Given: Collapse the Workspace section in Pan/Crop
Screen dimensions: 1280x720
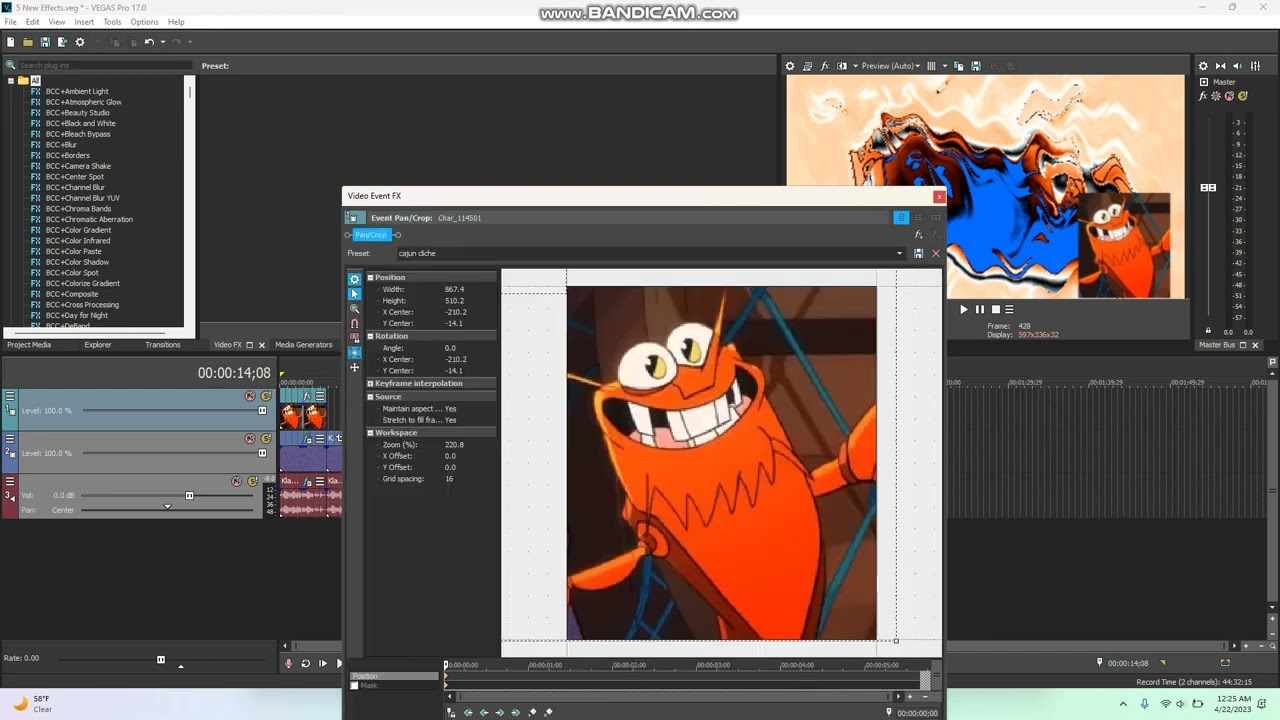Looking at the screenshot, I should click(x=370, y=433).
